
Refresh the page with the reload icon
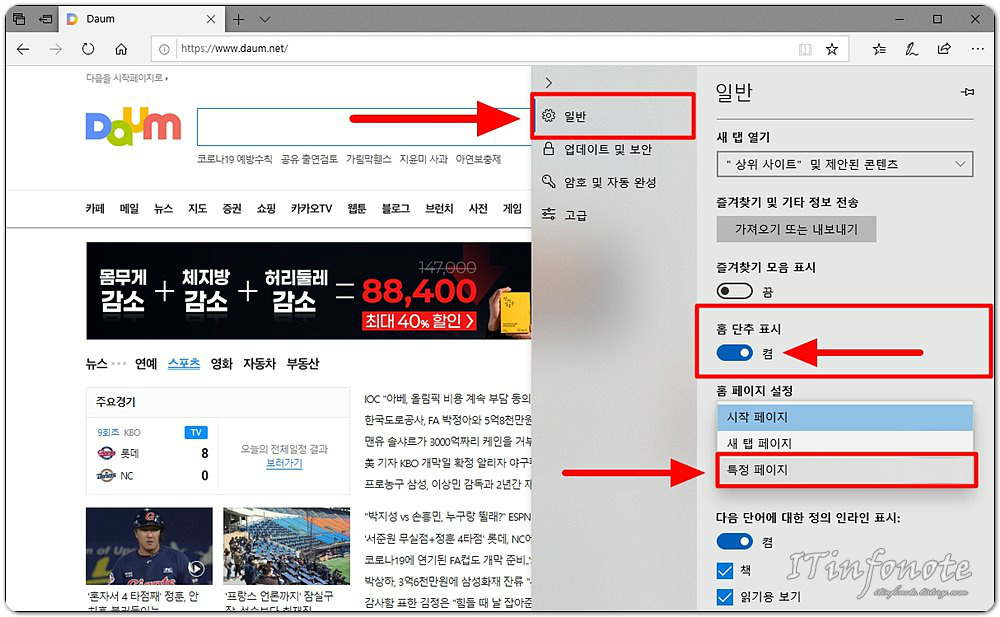pos(88,49)
